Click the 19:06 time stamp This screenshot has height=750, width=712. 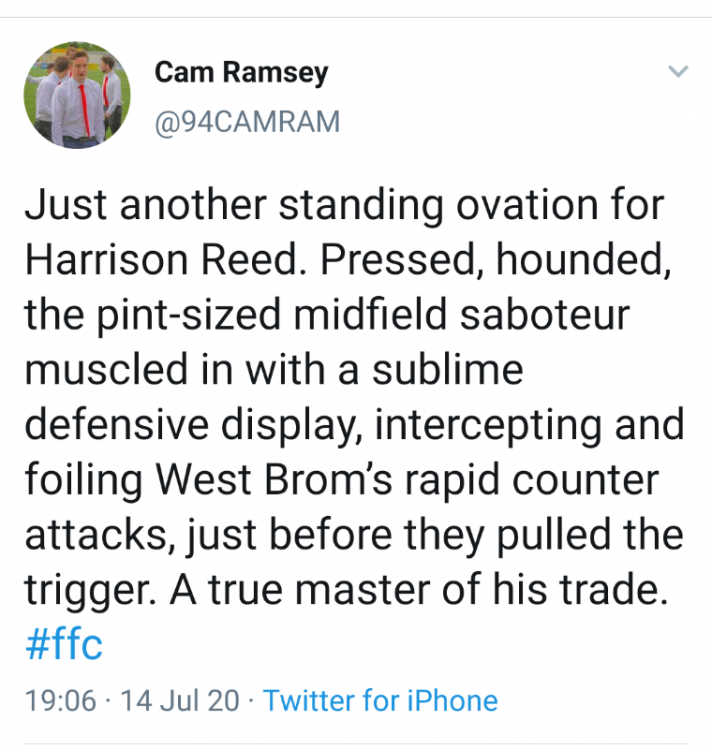[x=60, y=700]
